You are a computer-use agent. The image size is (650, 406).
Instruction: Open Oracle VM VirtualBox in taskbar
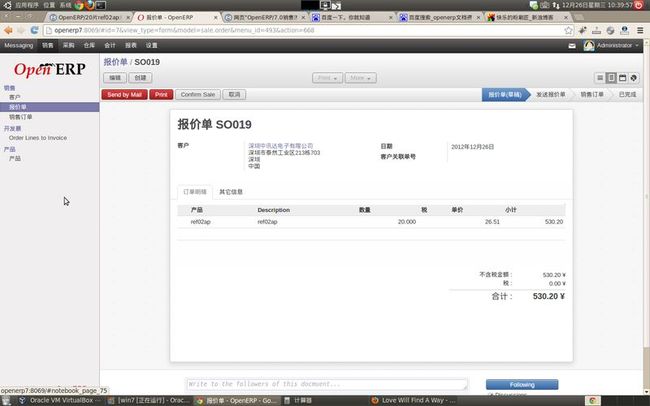(x=61, y=401)
